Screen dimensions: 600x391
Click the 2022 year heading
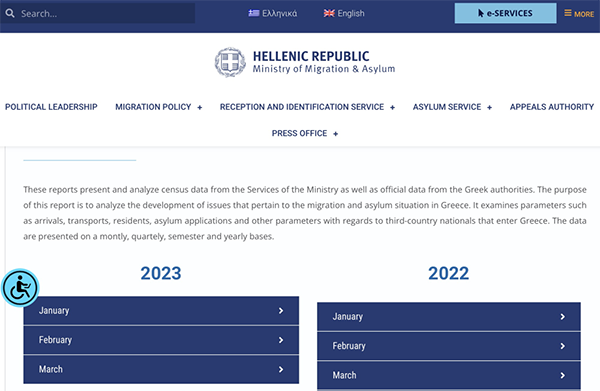(x=448, y=273)
